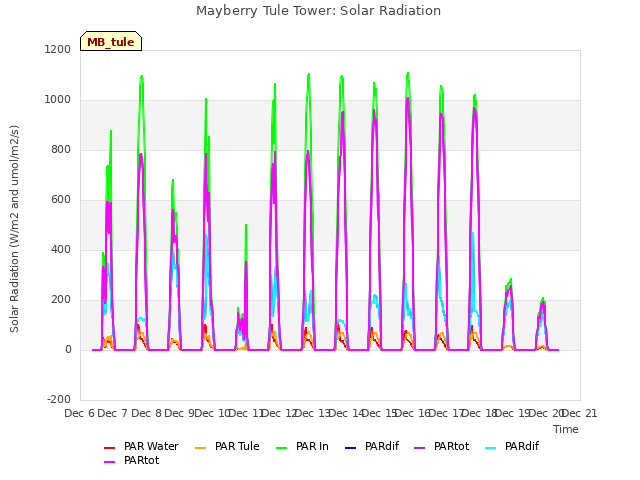Click the MB_tule annotation box

click(111, 41)
